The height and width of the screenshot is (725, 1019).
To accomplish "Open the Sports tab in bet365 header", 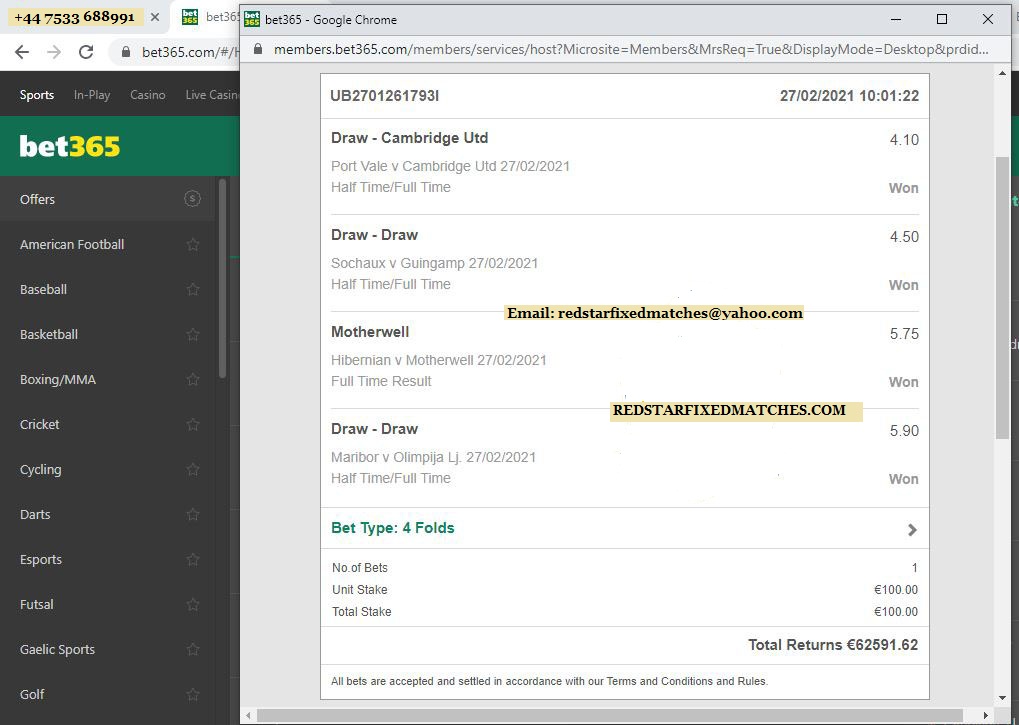I will click(37, 95).
